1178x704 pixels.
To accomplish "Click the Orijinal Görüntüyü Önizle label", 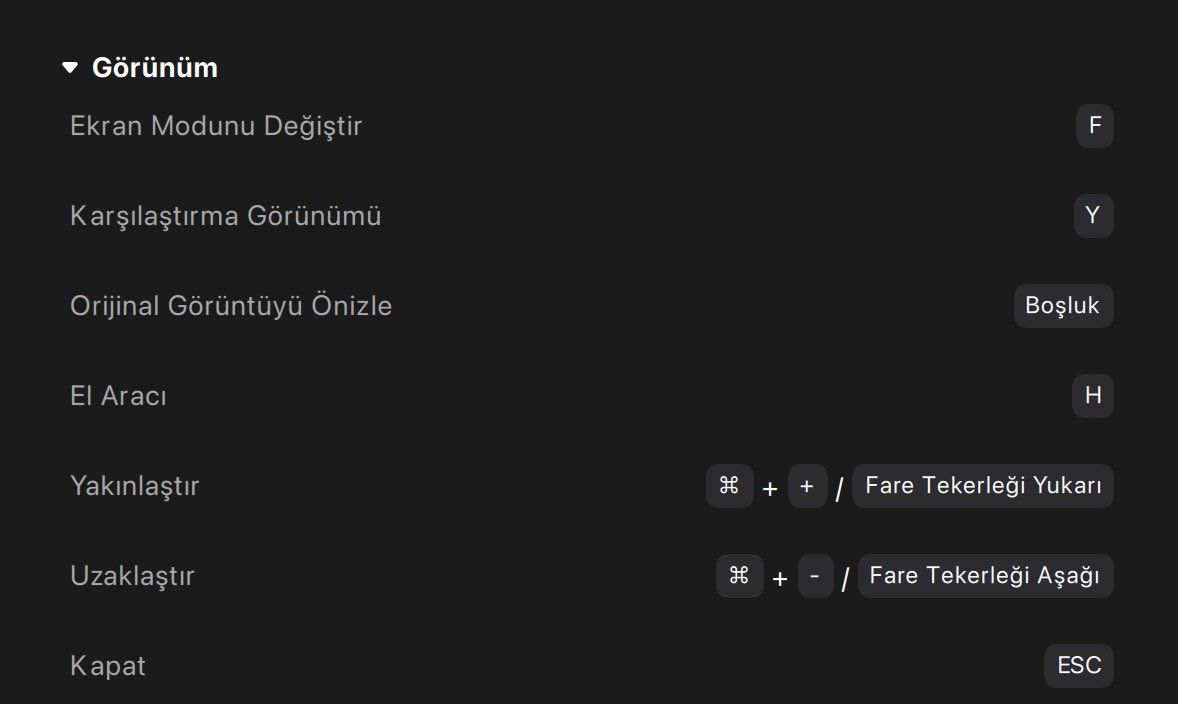I will [230, 306].
